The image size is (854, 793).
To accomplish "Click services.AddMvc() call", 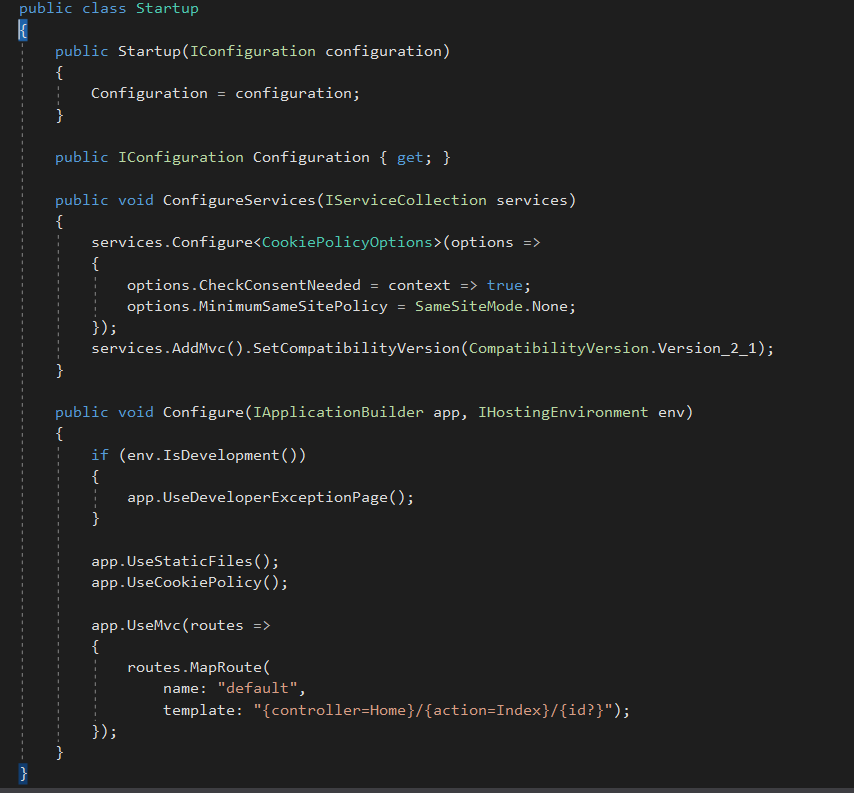I will [x=167, y=349].
